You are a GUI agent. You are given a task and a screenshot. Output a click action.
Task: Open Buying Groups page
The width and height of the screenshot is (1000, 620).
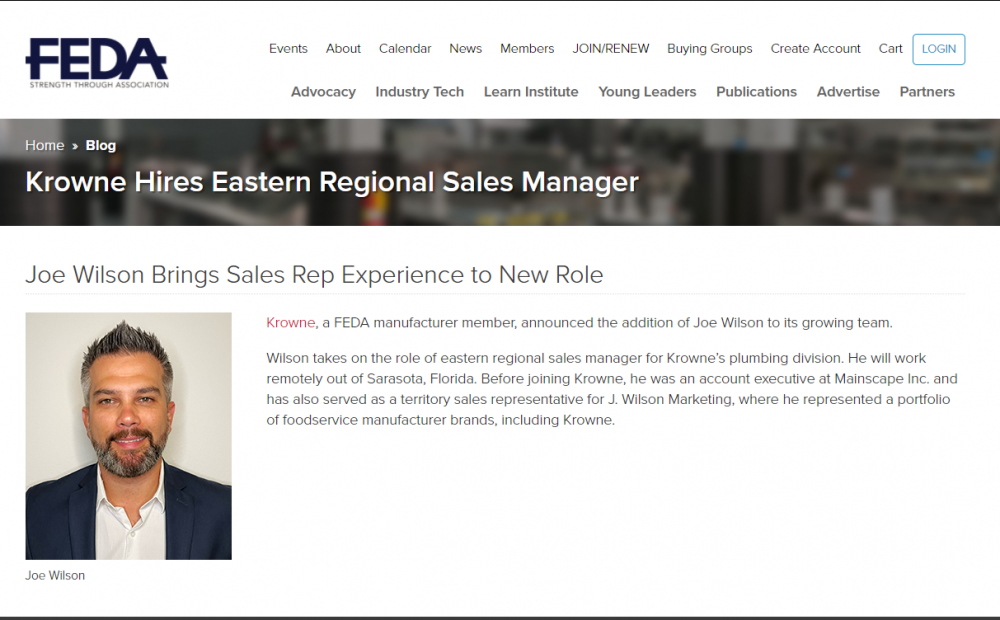710,49
